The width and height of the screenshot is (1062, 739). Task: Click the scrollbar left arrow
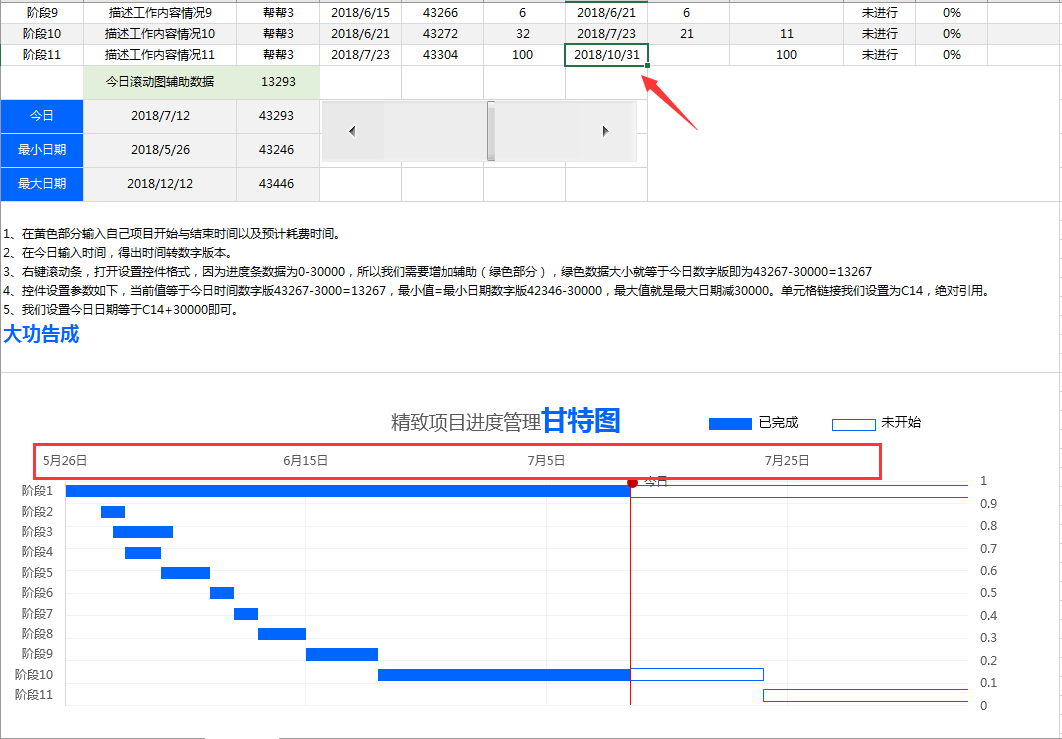pyautogui.click(x=352, y=131)
